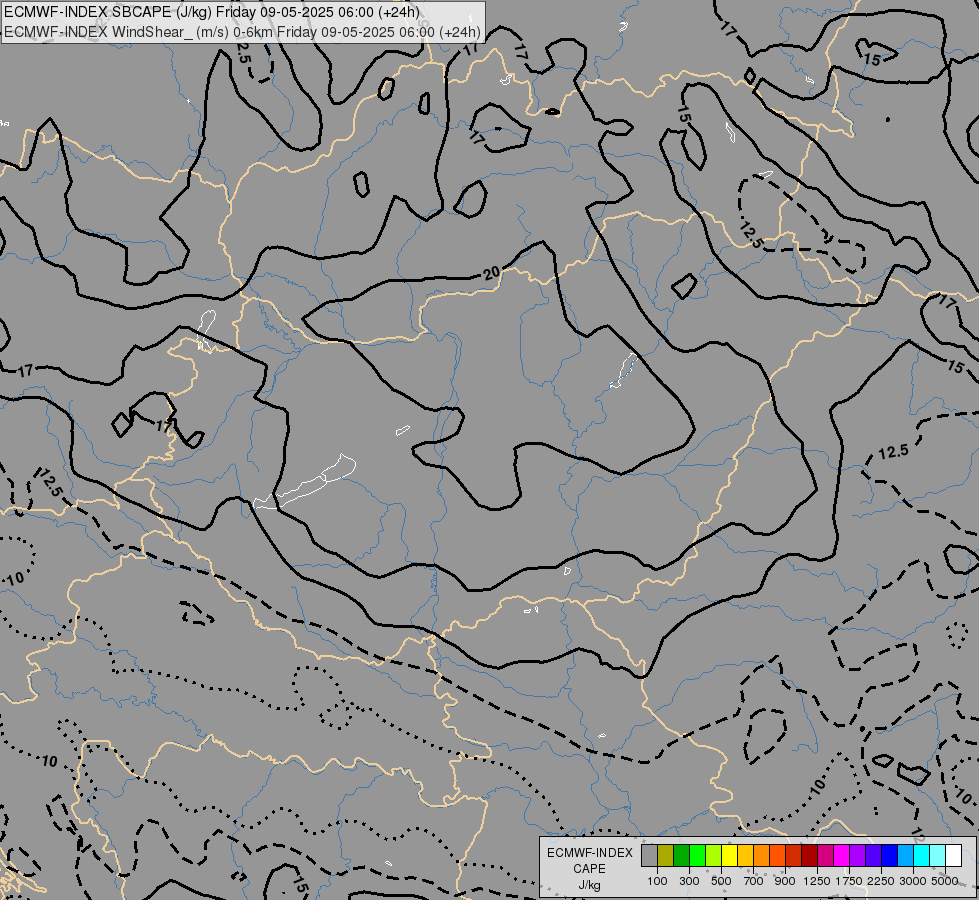Click the white swatch at the legend end
979x900 pixels.
954,855
